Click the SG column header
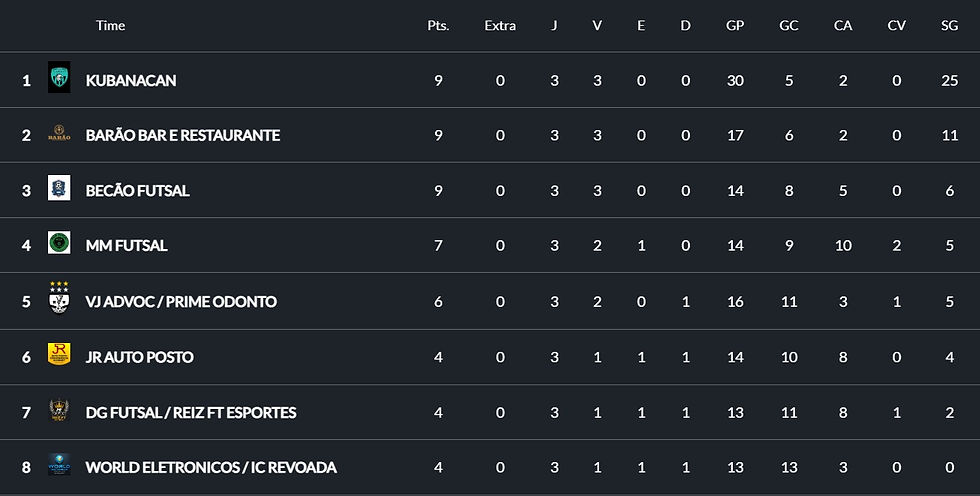Viewport: 980px width, 496px height. [949, 26]
